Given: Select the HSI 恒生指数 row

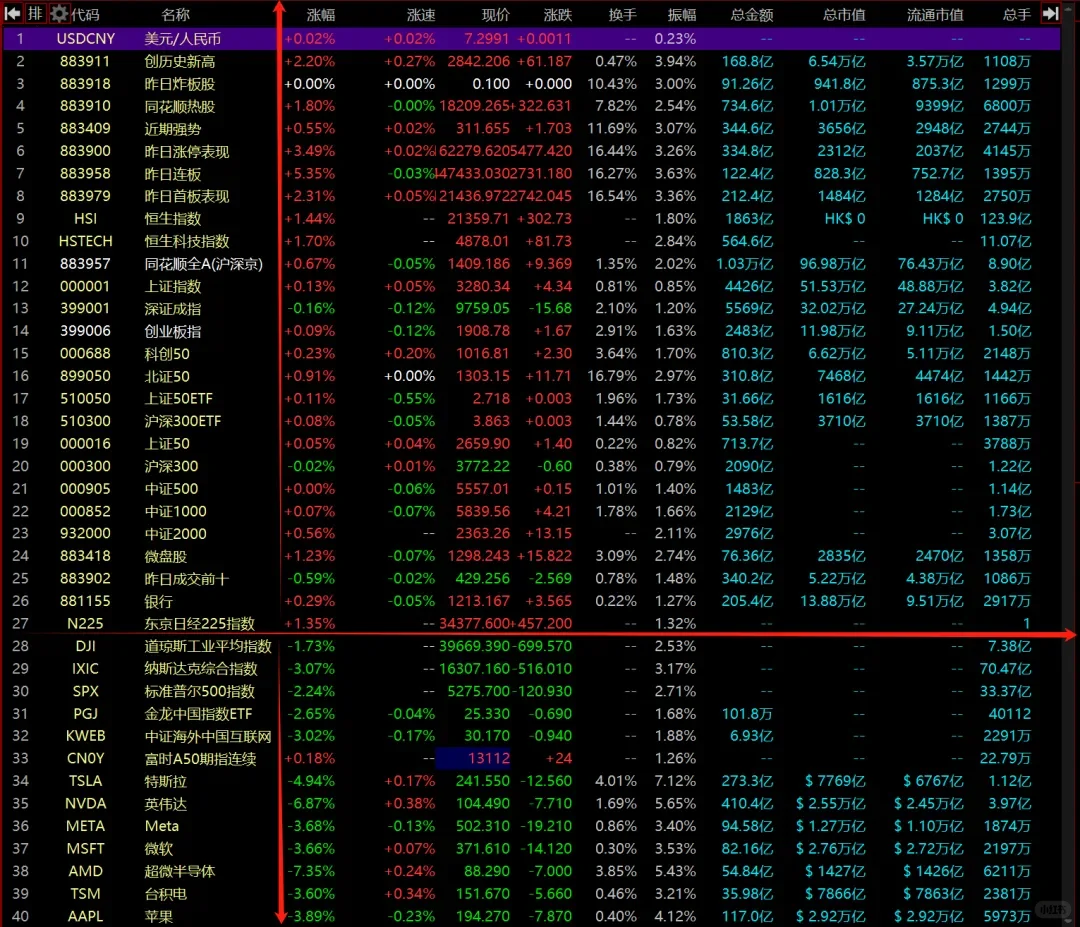Looking at the screenshot, I should [x=532, y=219].
